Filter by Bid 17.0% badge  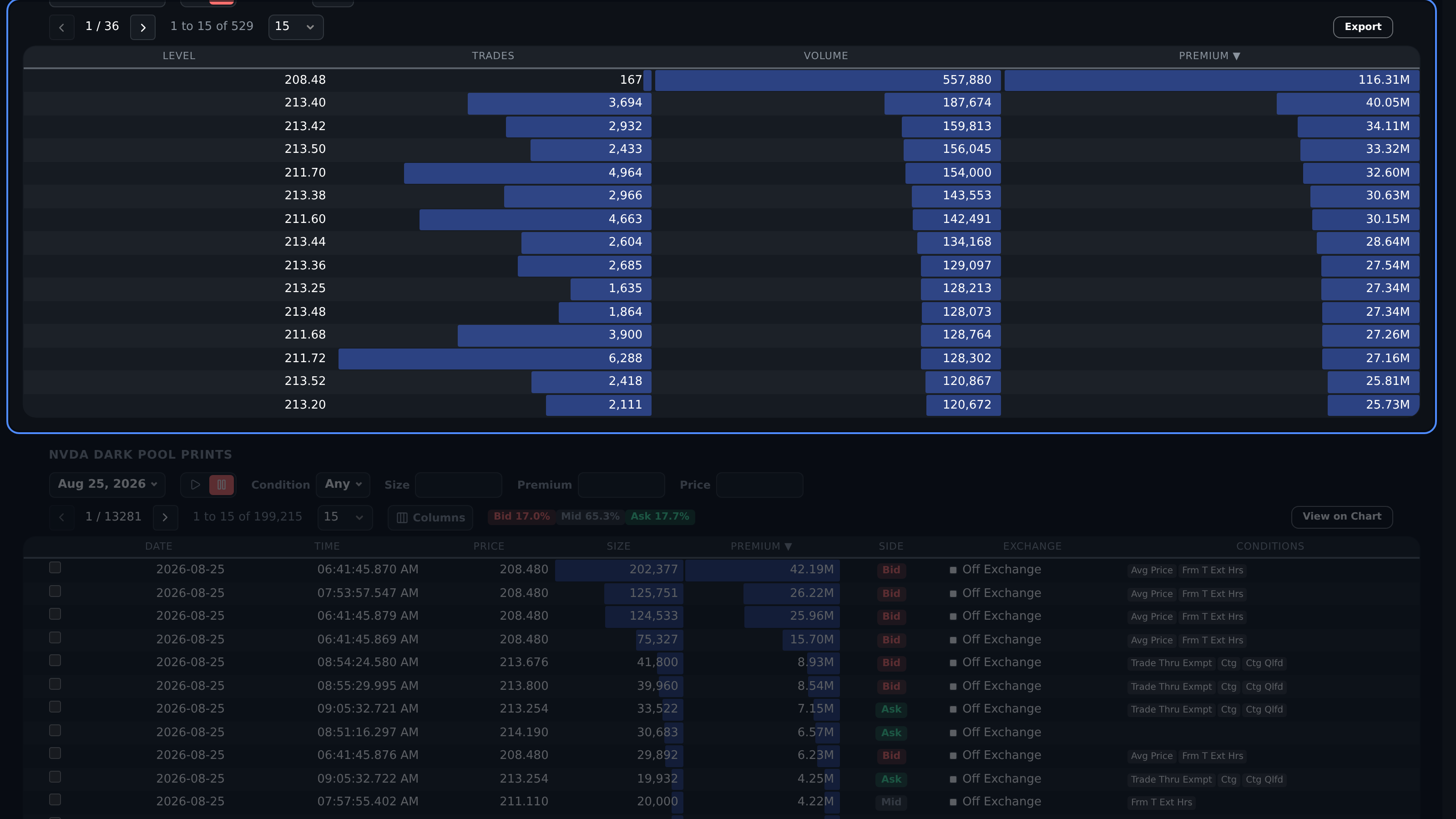(x=522, y=516)
